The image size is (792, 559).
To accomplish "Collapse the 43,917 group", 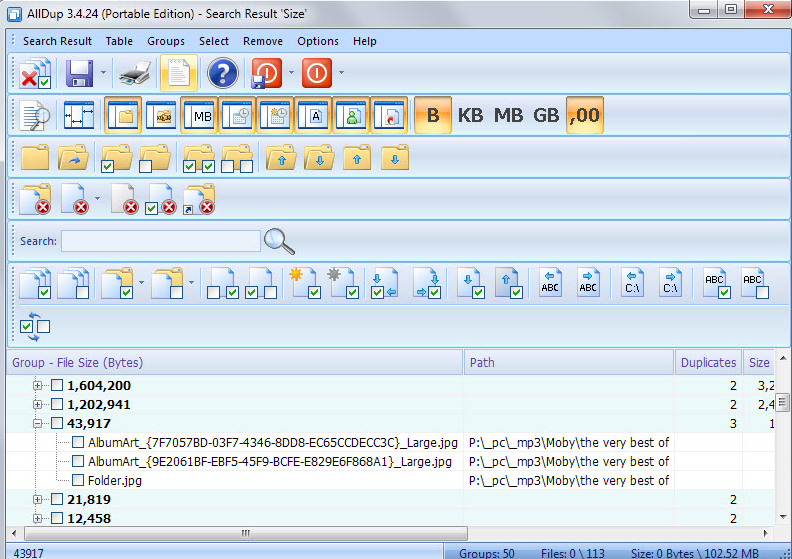I will tap(38, 424).
